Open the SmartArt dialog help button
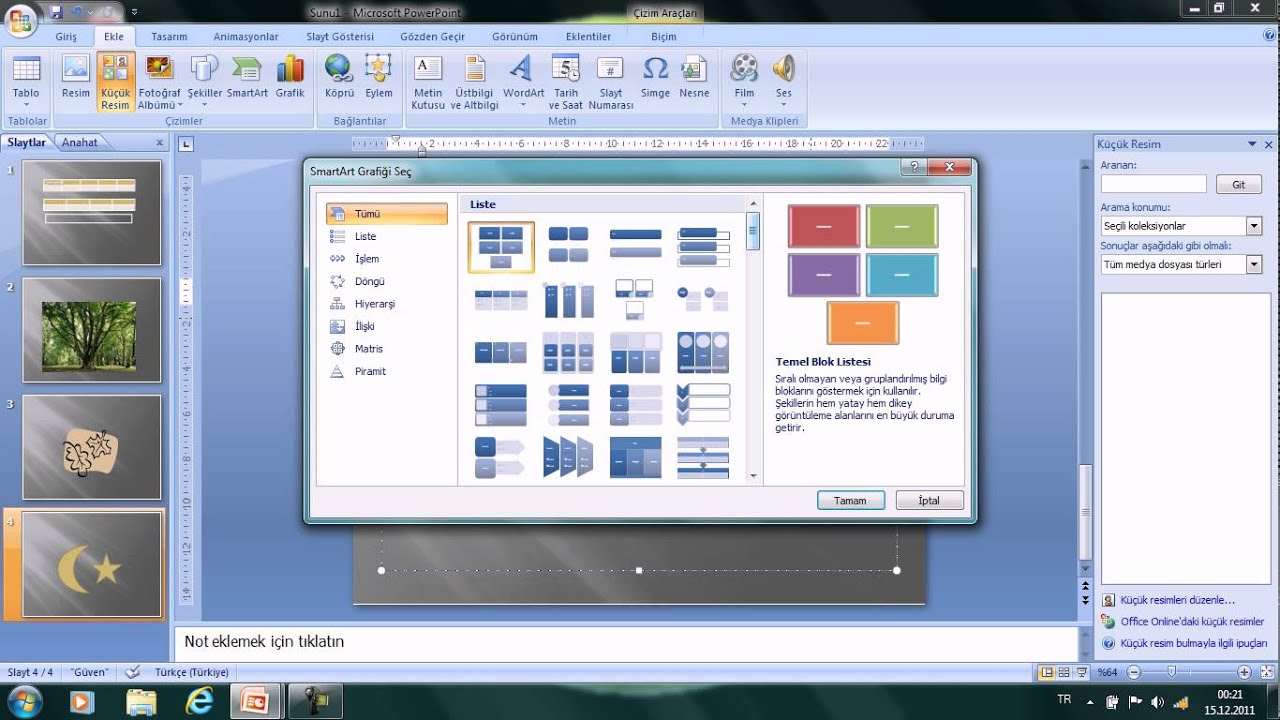1280x720 pixels. coord(914,169)
